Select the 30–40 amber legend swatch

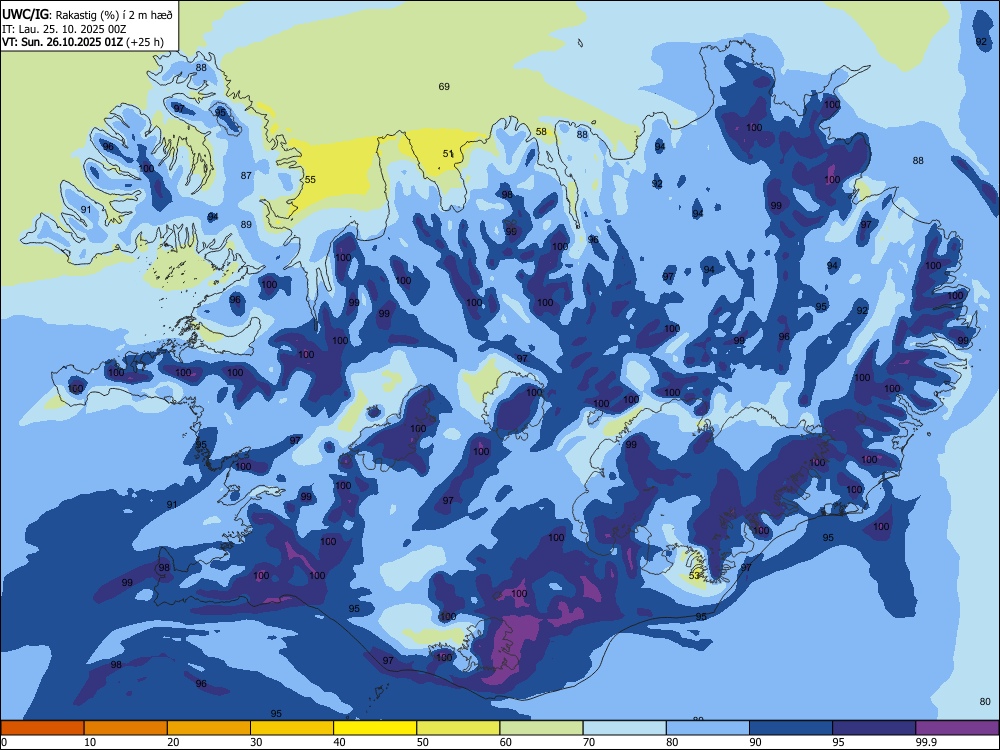point(292,728)
